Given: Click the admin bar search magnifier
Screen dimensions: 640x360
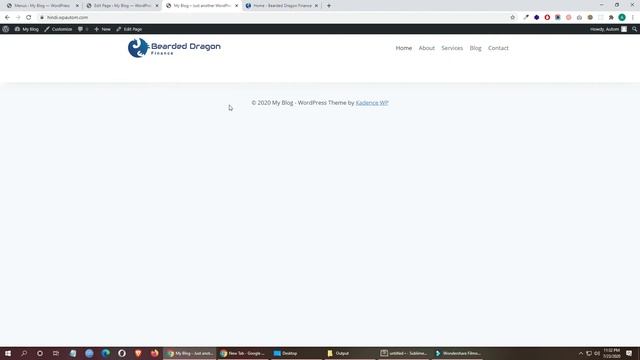Looking at the screenshot, I should [x=634, y=29].
